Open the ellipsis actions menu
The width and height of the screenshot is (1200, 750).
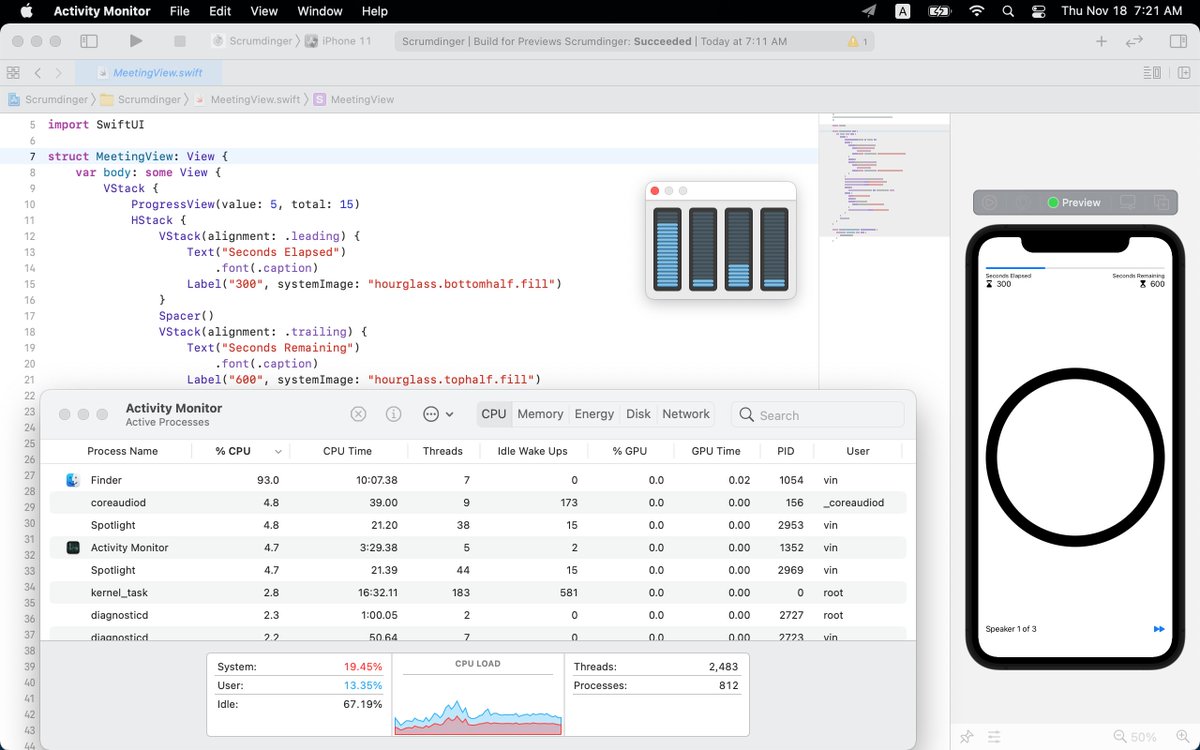pos(438,414)
